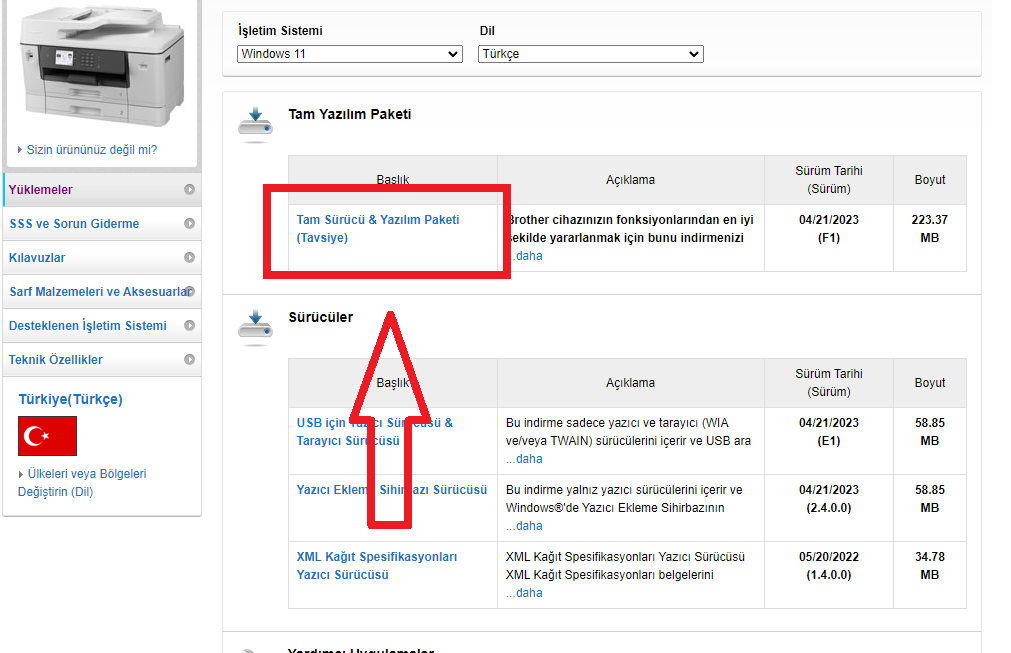Expand ...daha under XML Kağıt Spesifikasyonları description
1011x653 pixels.
524,593
